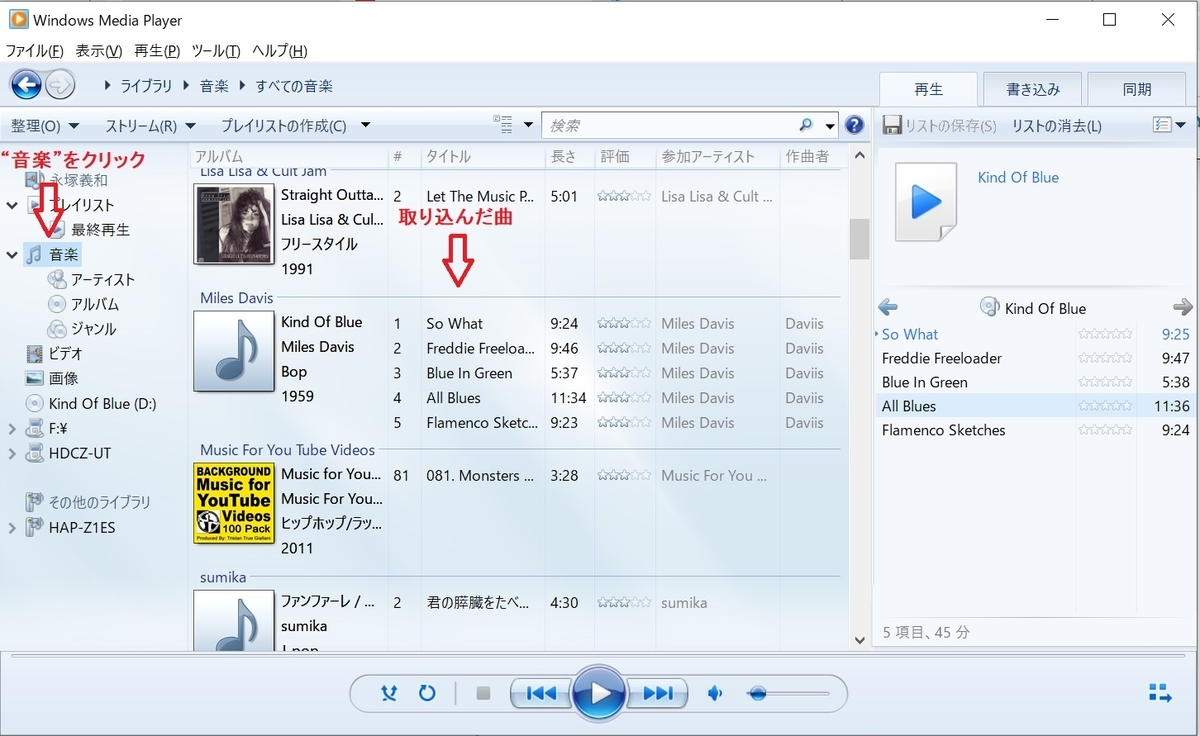Viewport: 1200px width, 736px height.
Task: Open the ジャンル library node
Action: 93,329
